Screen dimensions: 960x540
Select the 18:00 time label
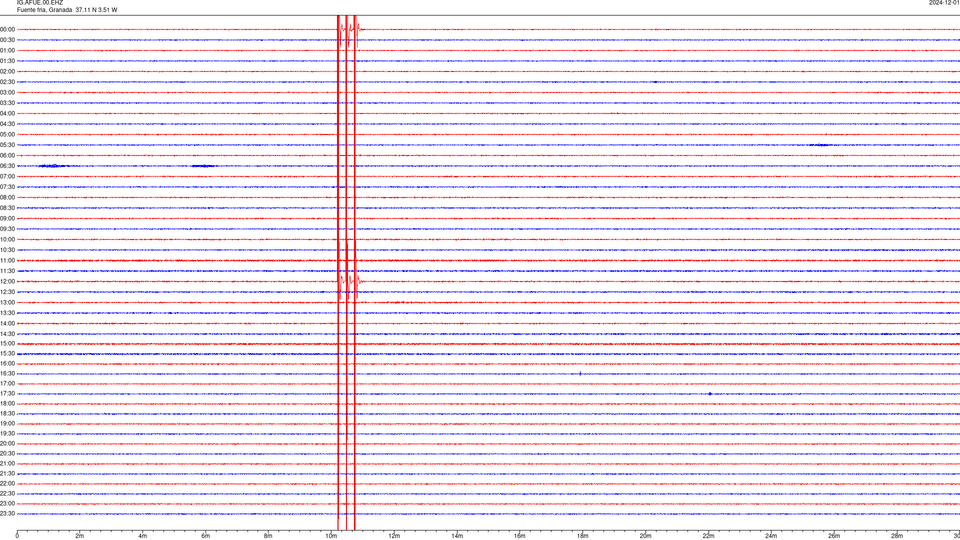click(7, 403)
